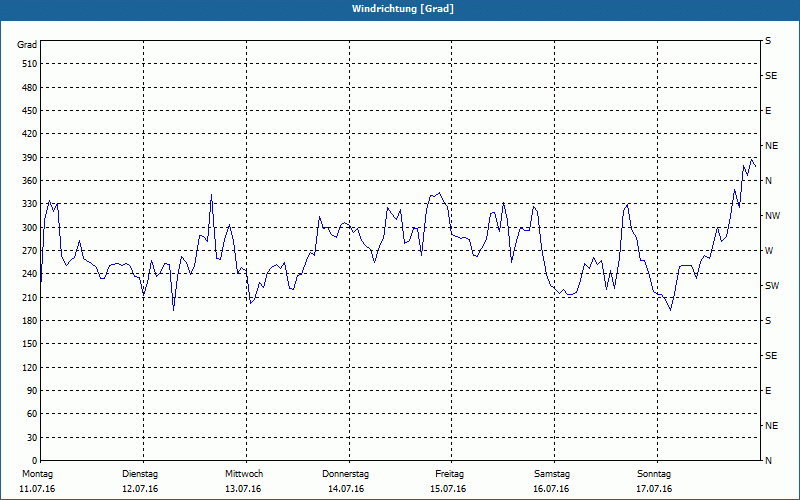
Task: Click the N compass label beside the 0 baseline
Action: [x=768, y=461]
